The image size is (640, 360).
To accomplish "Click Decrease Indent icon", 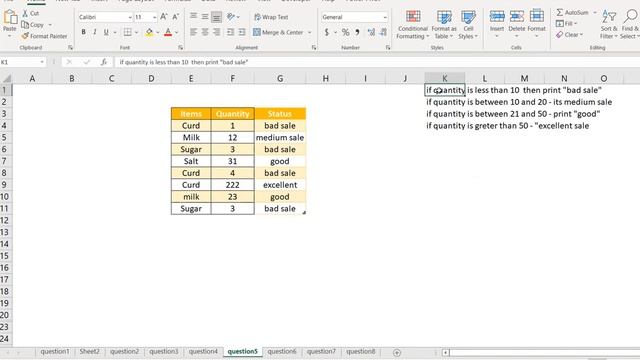I will [x=231, y=32].
